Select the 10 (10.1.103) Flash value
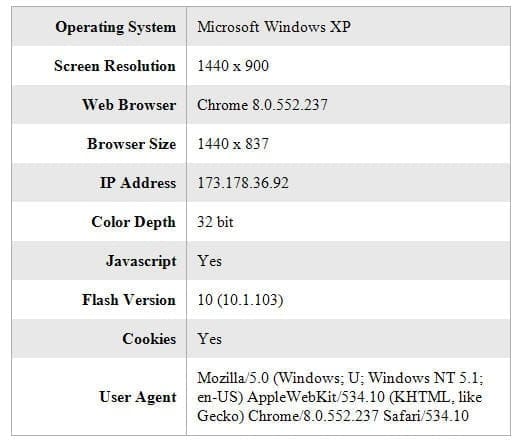The image size is (522, 442). [x=240, y=300]
